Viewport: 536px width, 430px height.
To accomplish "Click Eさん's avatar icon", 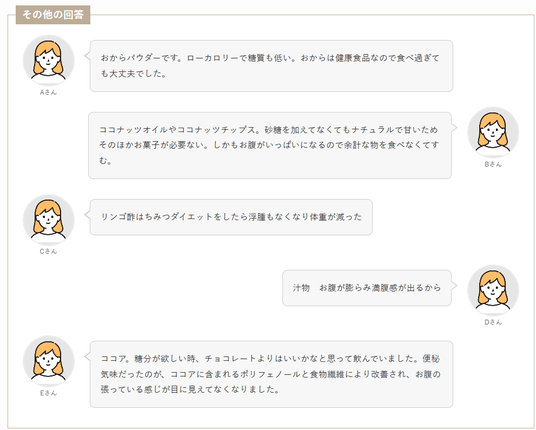I will (49, 361).
